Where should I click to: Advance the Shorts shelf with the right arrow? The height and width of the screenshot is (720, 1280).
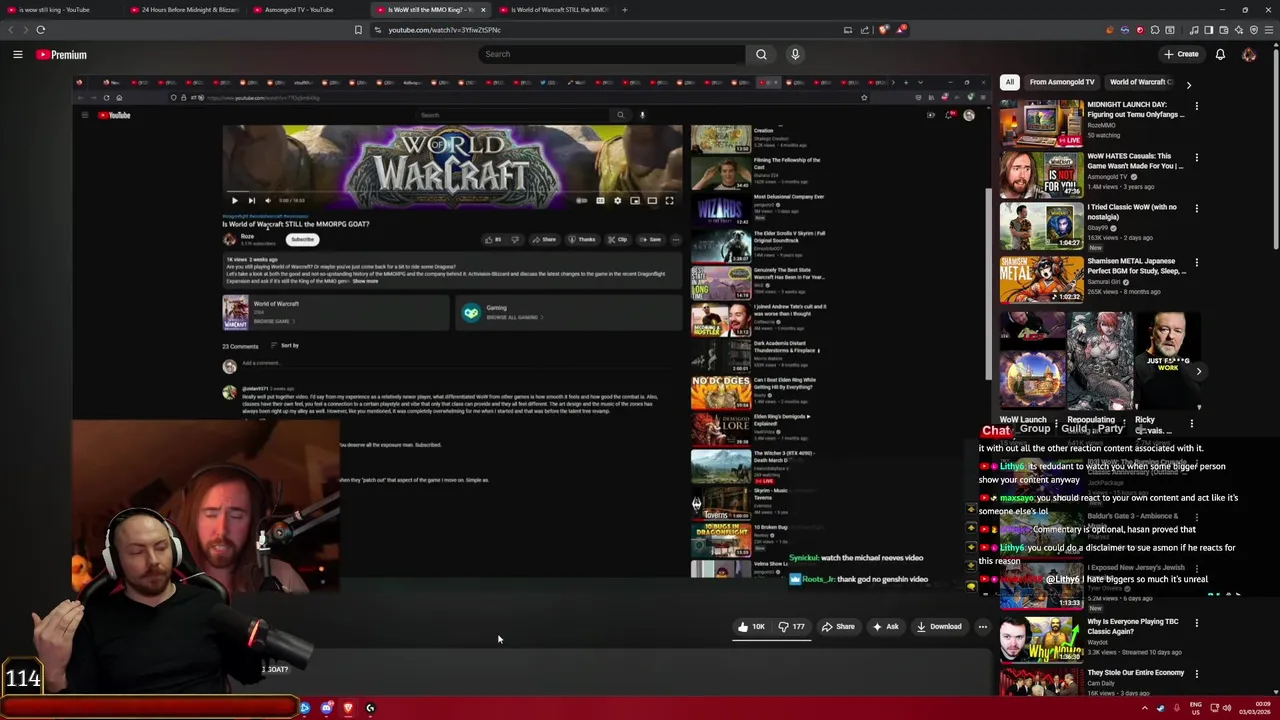(x=1198, y=371)
